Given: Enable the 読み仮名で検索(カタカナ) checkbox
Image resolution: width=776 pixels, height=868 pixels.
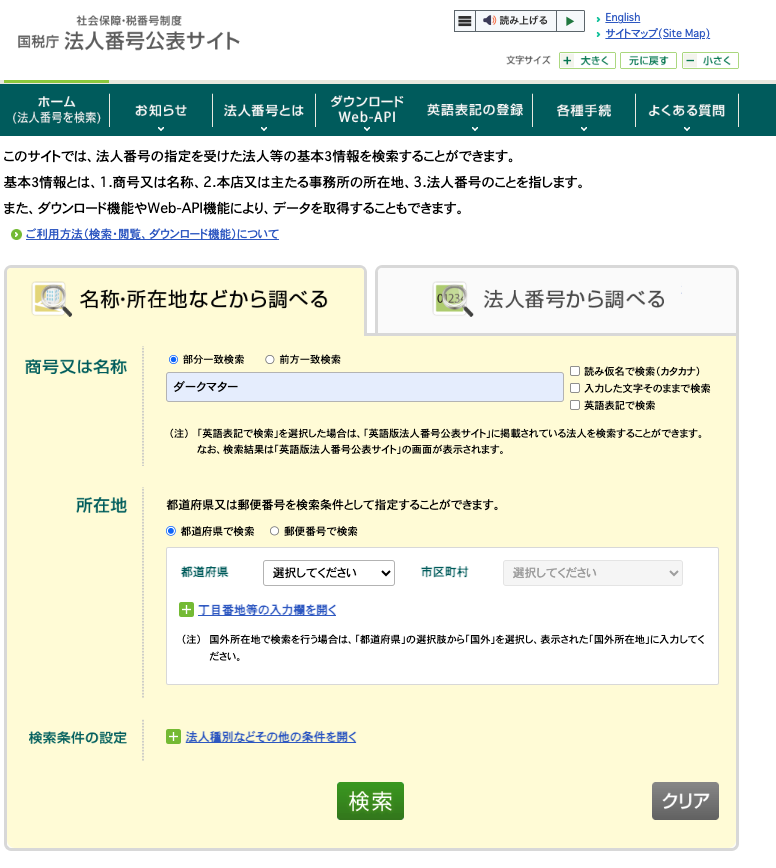Looking at the screenshot, I should (575, 371).
